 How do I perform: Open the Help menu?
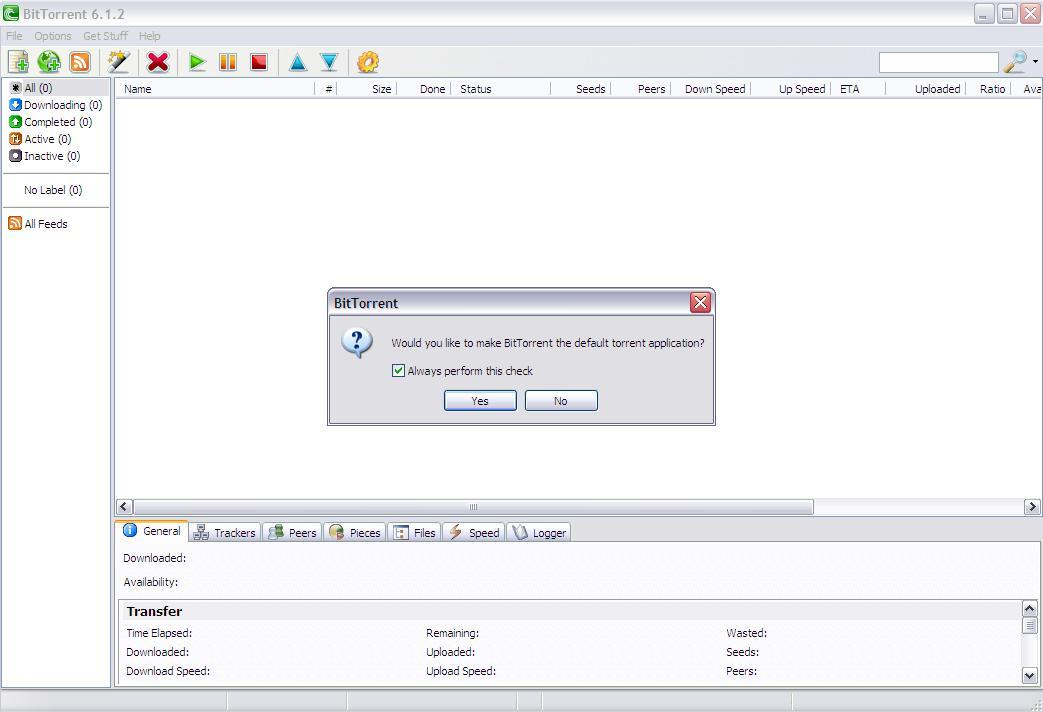point(149,36)
